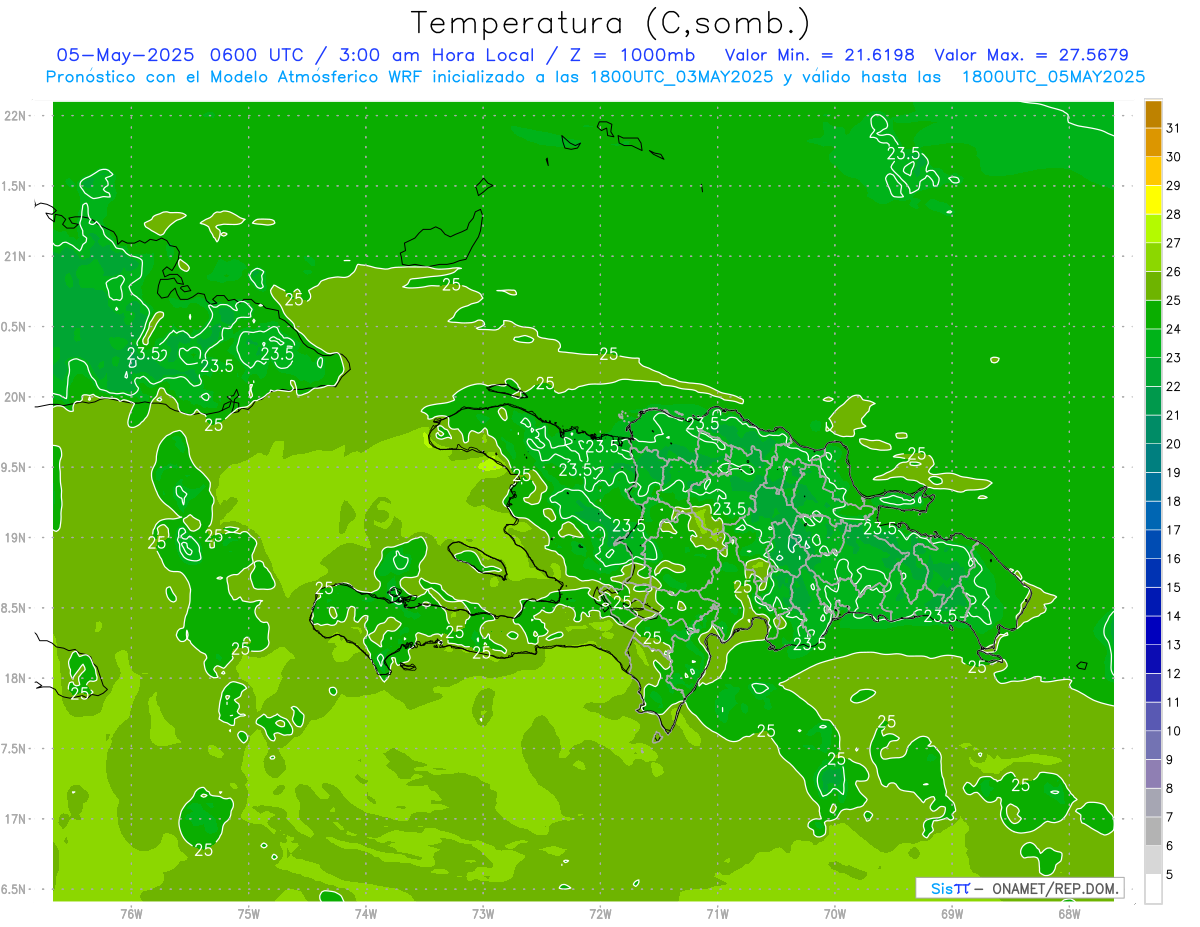Click the '8' color scale label

1170,789
